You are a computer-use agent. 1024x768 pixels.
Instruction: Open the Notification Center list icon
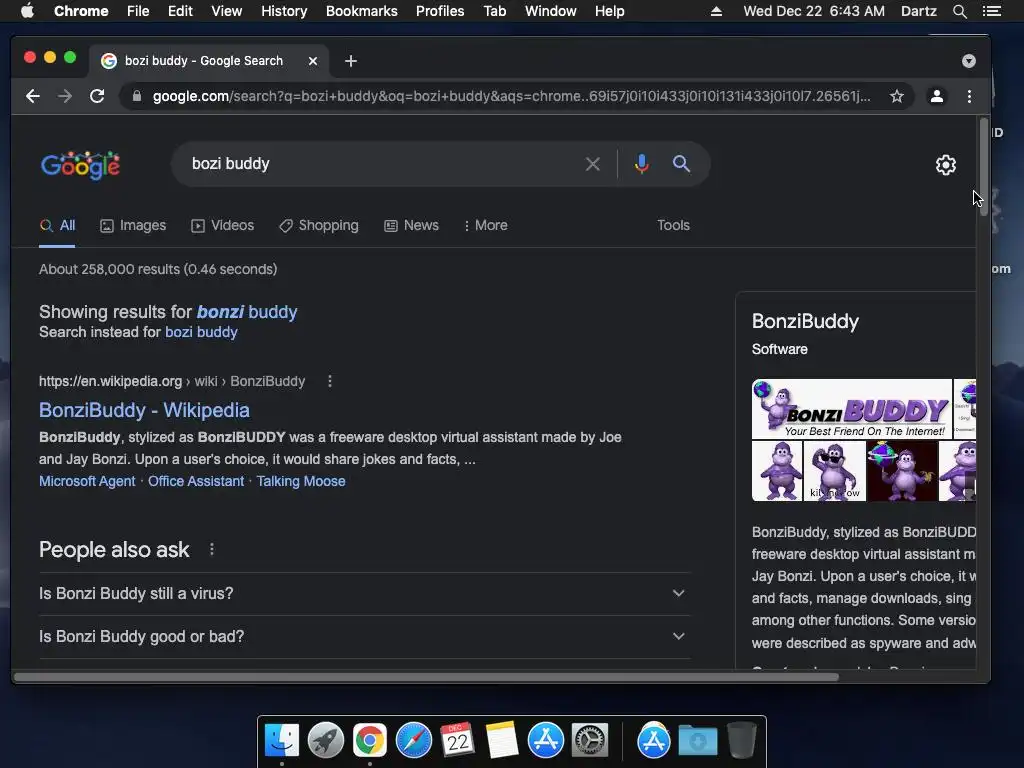(992, 11)
